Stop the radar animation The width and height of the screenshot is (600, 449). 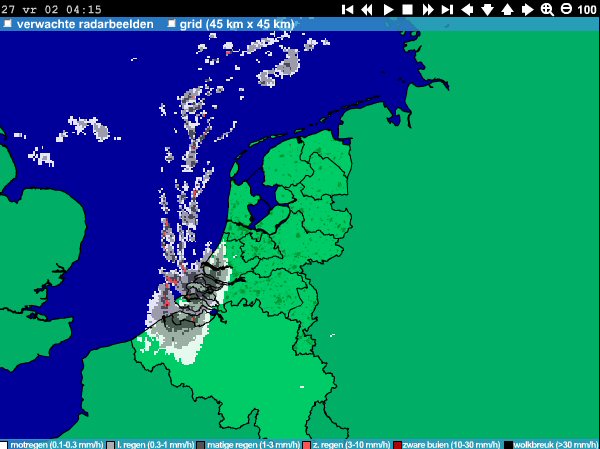pos(408,9)
